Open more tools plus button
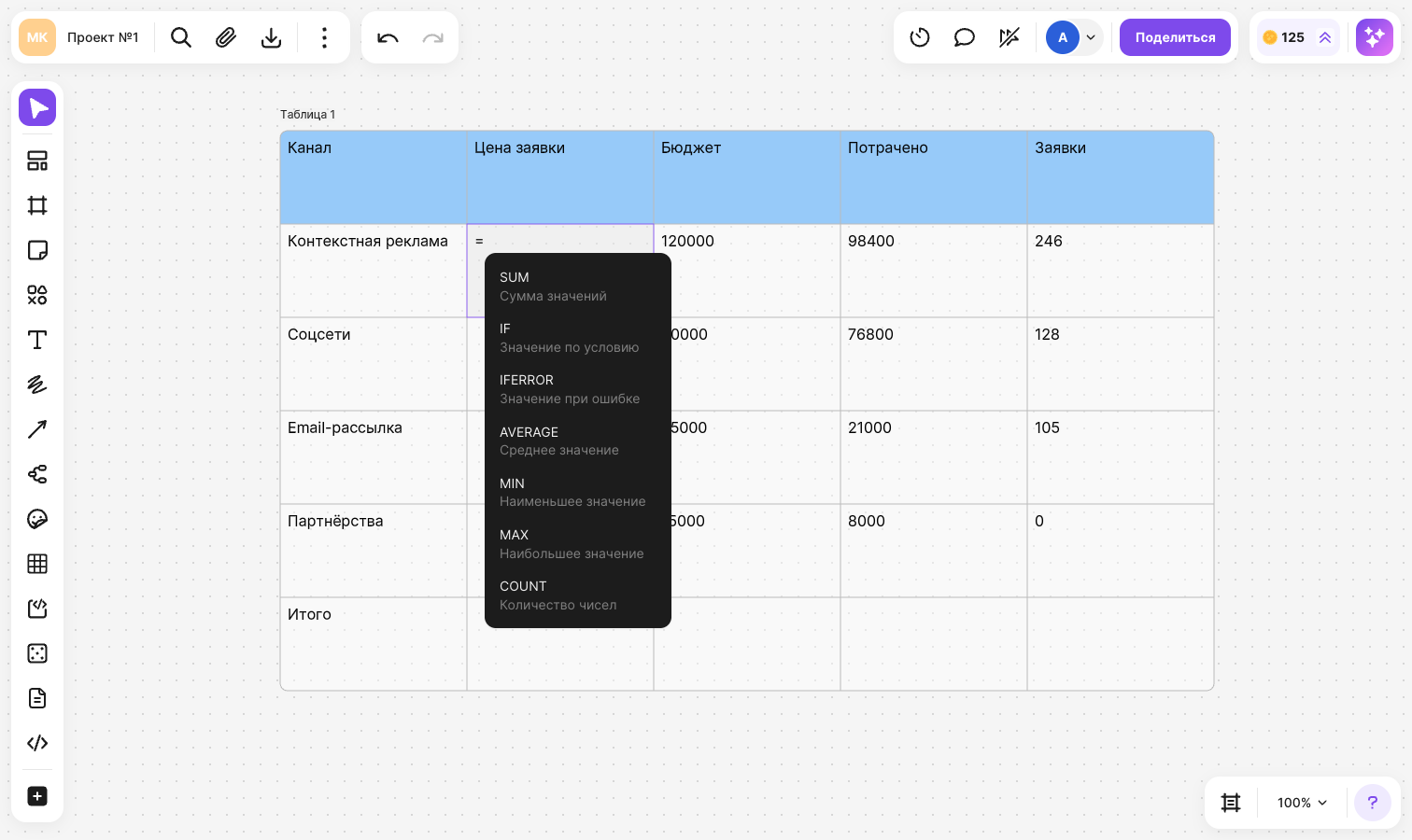This screenshot has width=1412, height=840. point(37,796)
